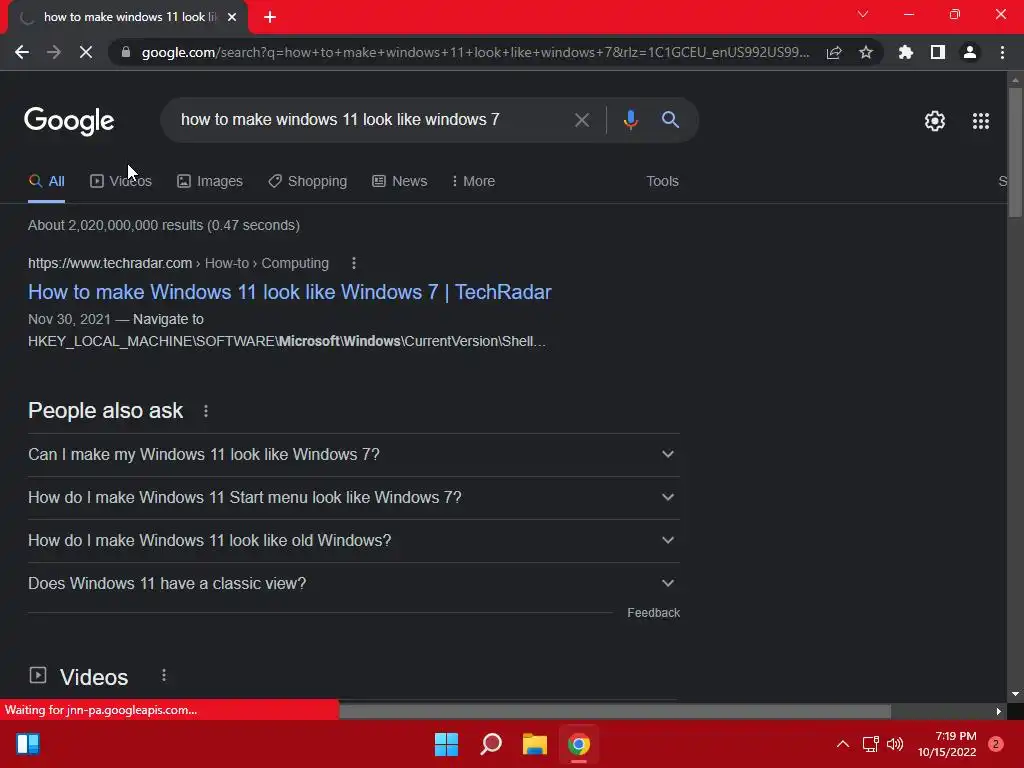Click the Feedback link

pos(653,613)
